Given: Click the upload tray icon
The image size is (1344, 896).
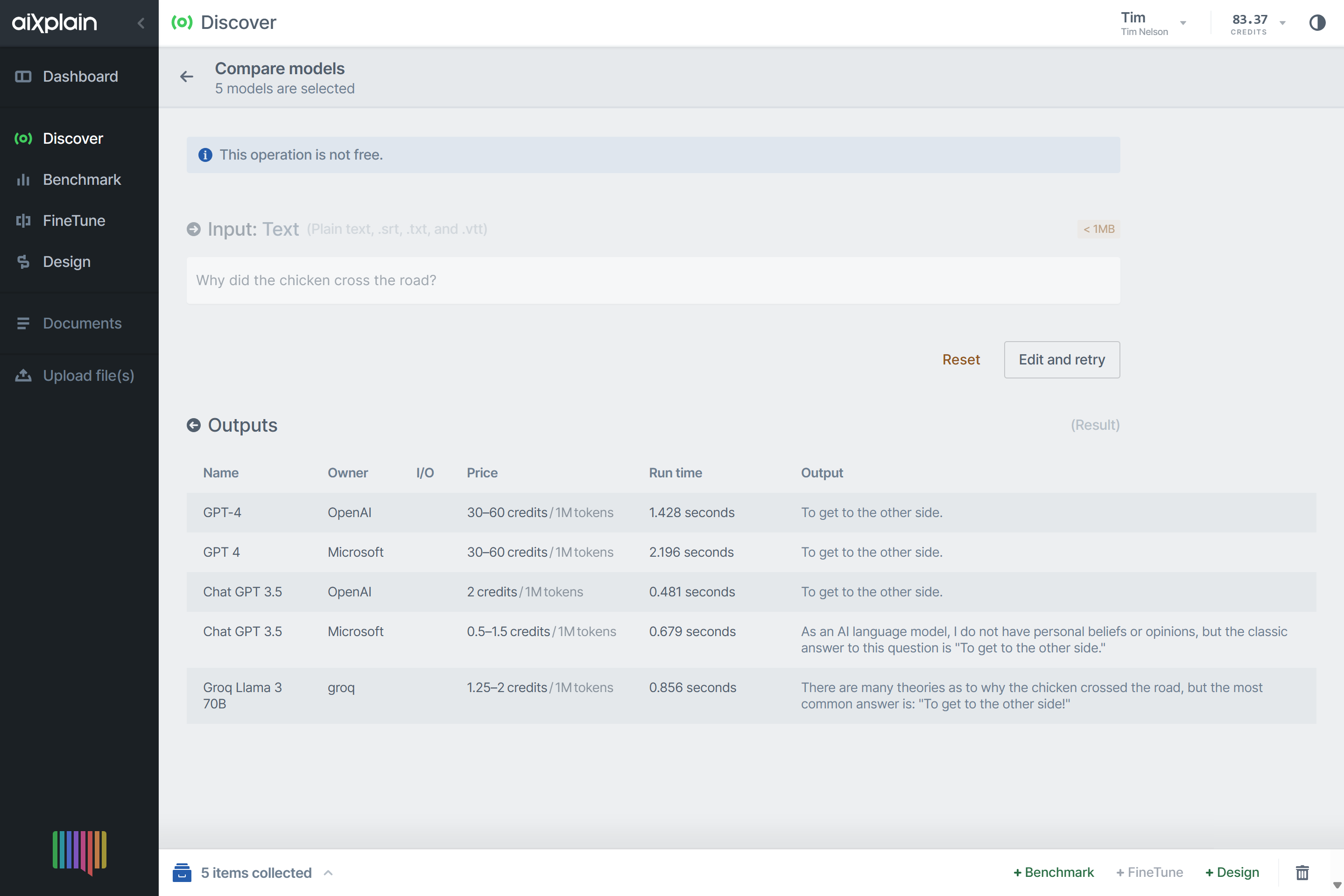Looking at the screenshot, I should pos(23,375).
